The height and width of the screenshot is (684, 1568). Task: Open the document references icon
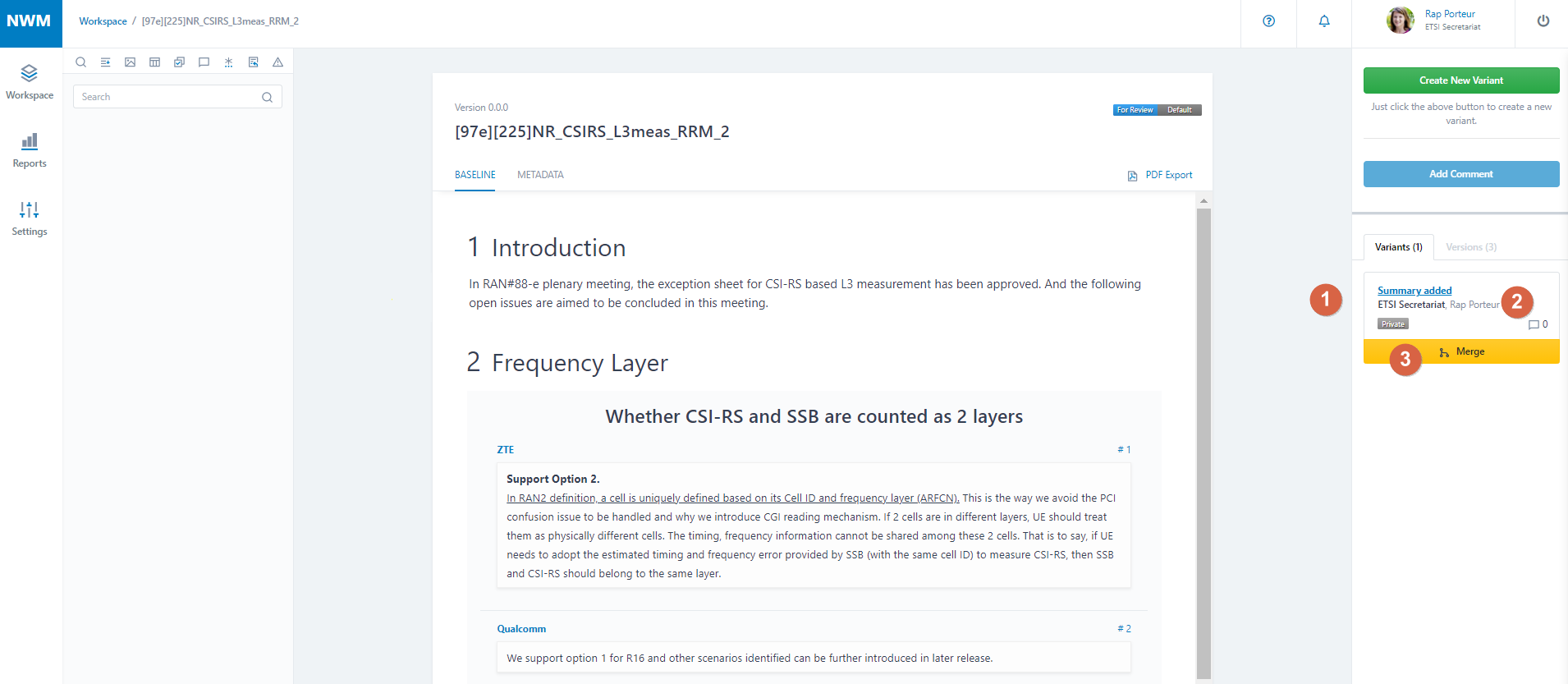(x=253, y=62)
